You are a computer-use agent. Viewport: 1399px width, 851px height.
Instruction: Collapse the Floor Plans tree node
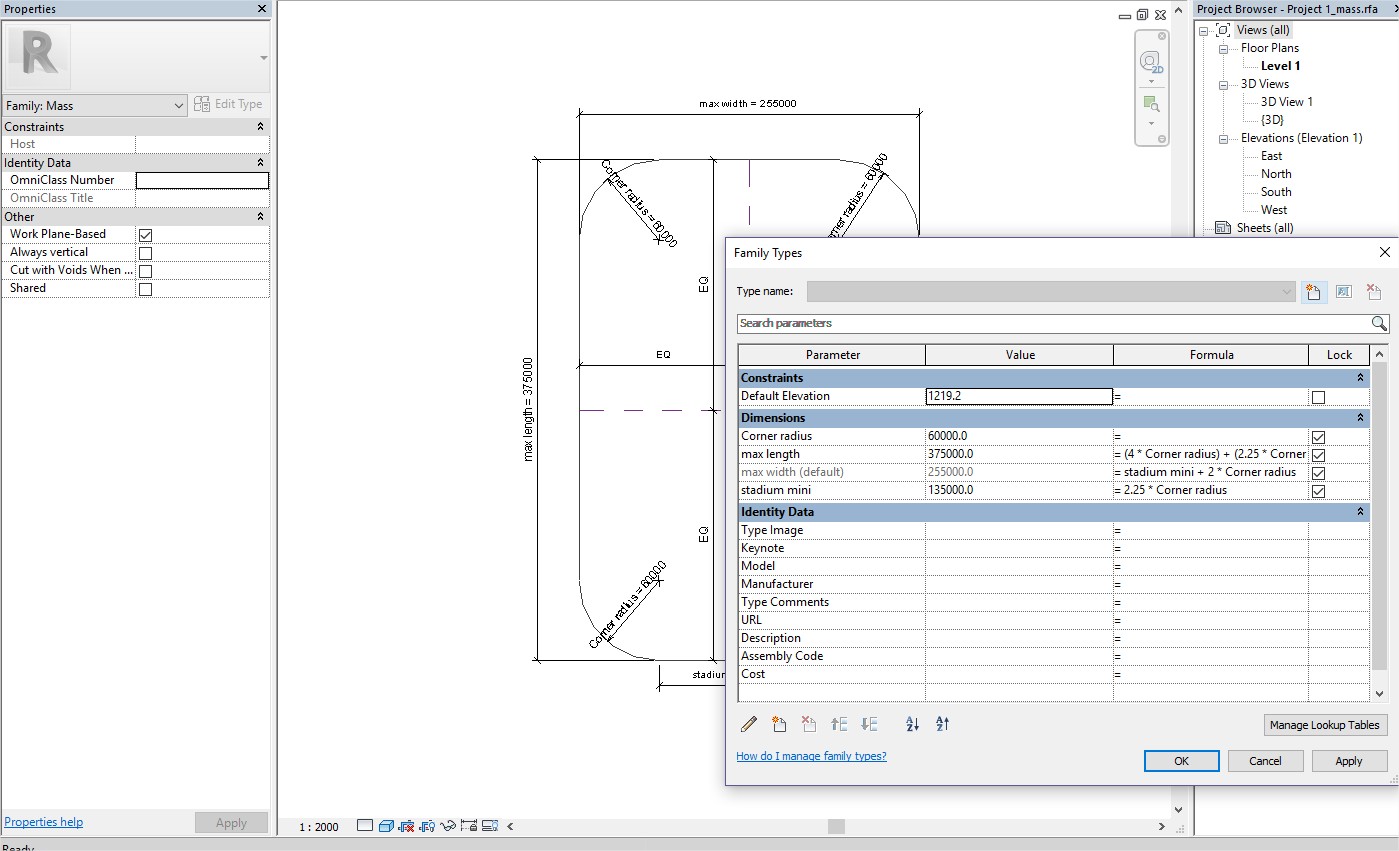pos(1222,48)
